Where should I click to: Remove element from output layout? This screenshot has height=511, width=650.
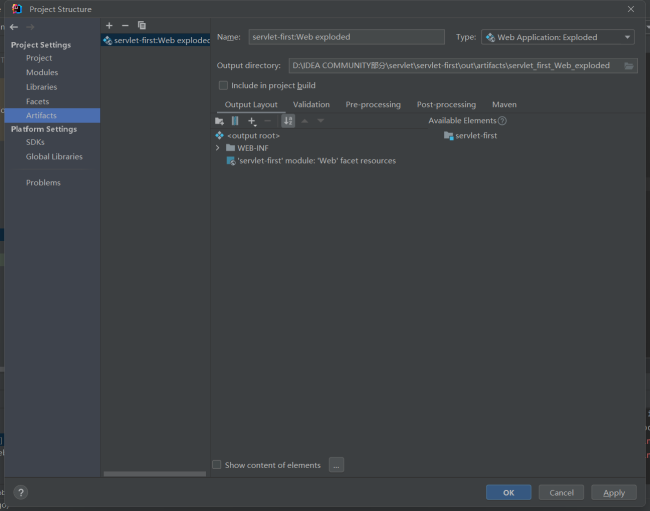tap(268, 121)
